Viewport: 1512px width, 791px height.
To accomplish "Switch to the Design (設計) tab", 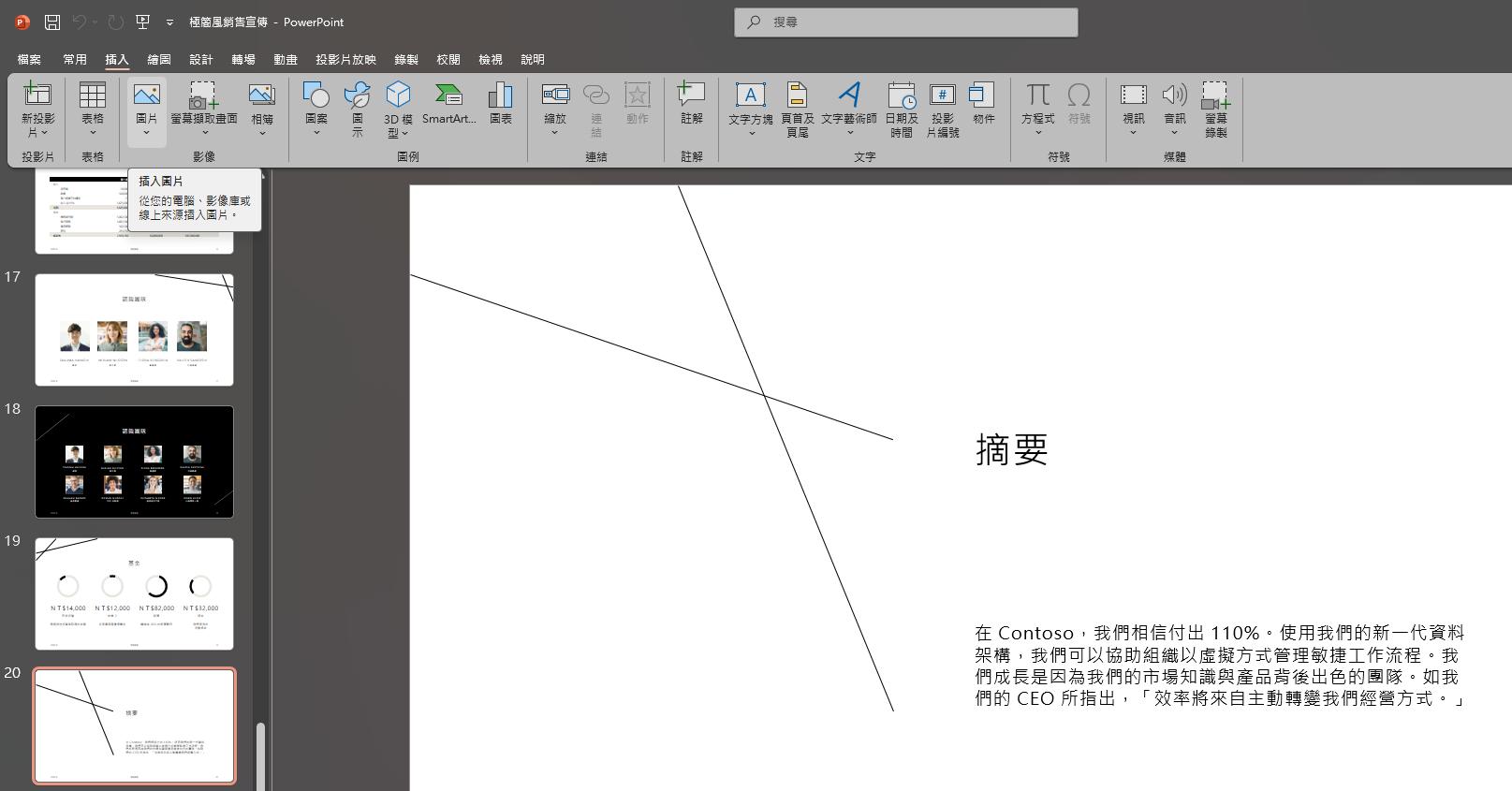I will (x=201, y=59).
